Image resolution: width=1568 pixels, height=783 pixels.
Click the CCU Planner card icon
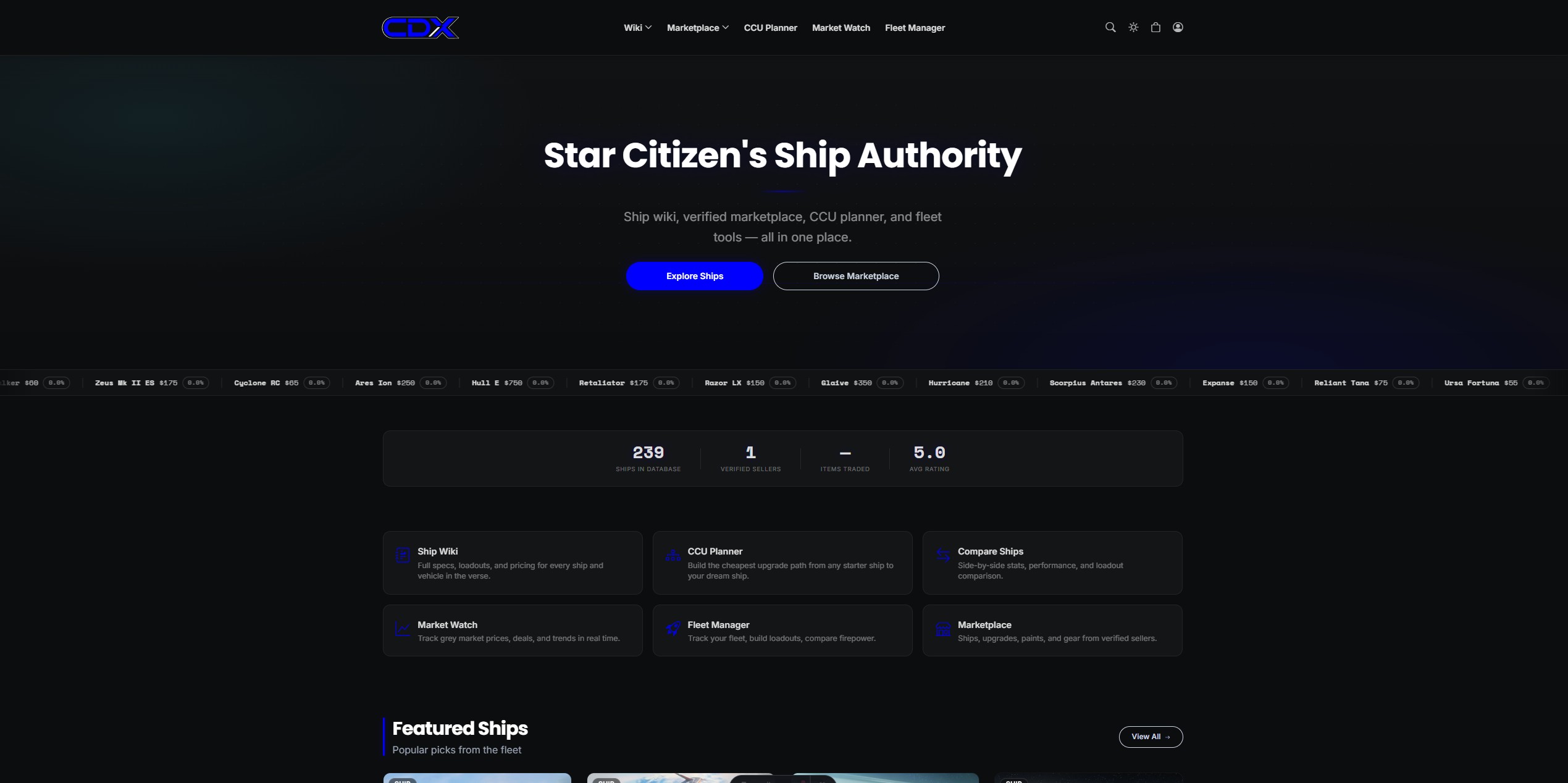(673, 555)
